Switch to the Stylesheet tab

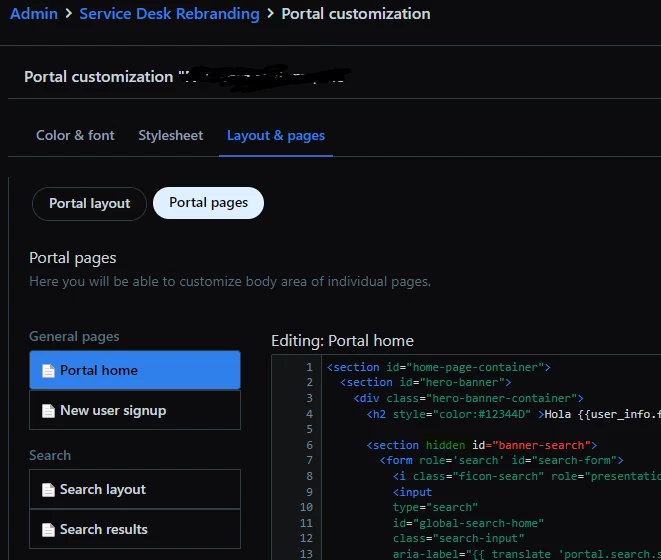170,135
